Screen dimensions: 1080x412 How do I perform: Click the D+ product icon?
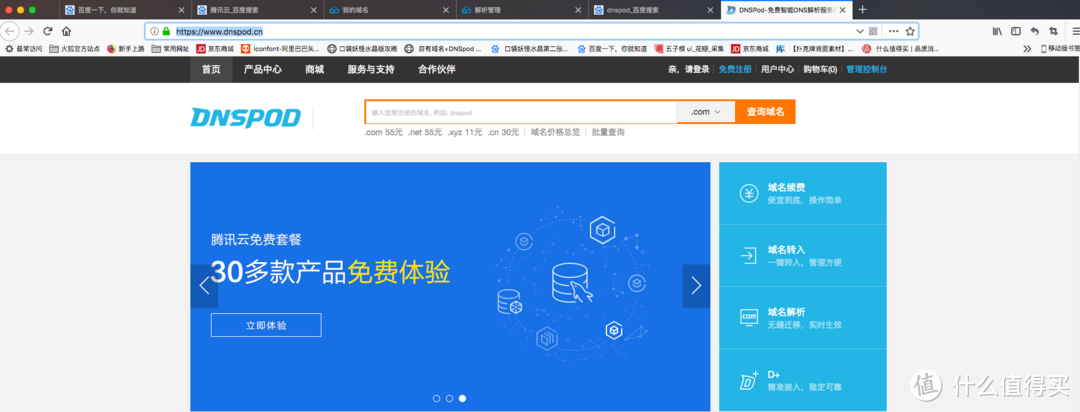(x=749, y=379)
